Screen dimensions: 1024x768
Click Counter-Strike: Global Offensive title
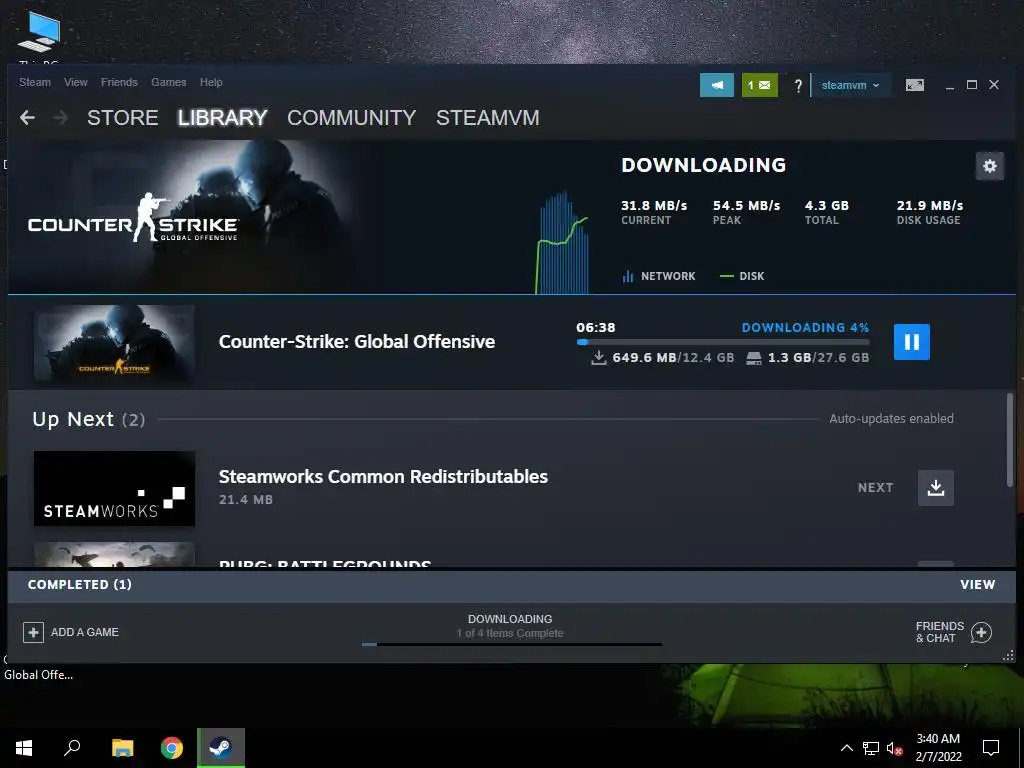click(357, 342)
